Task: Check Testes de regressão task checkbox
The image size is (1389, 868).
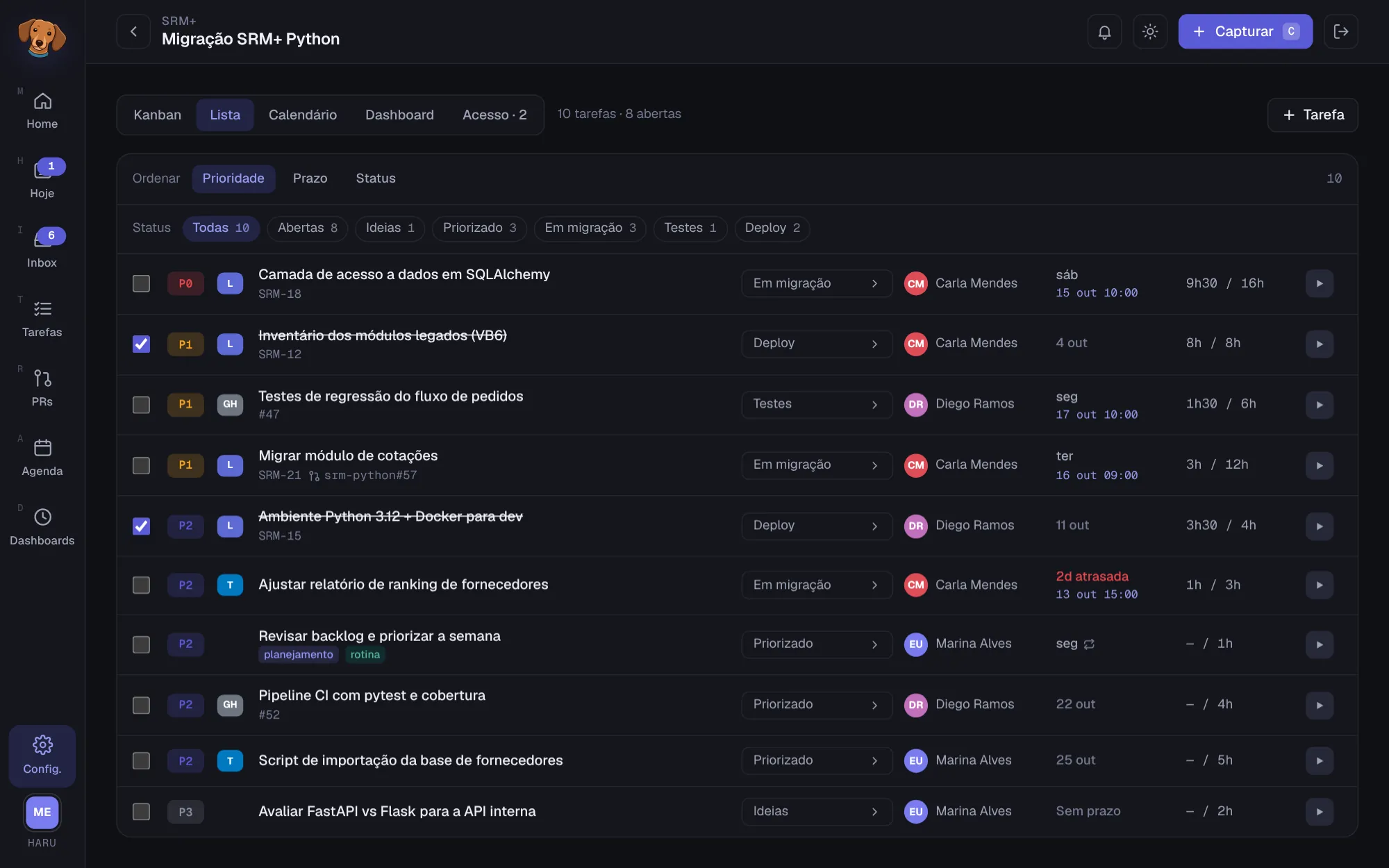Action: [141, 405]
